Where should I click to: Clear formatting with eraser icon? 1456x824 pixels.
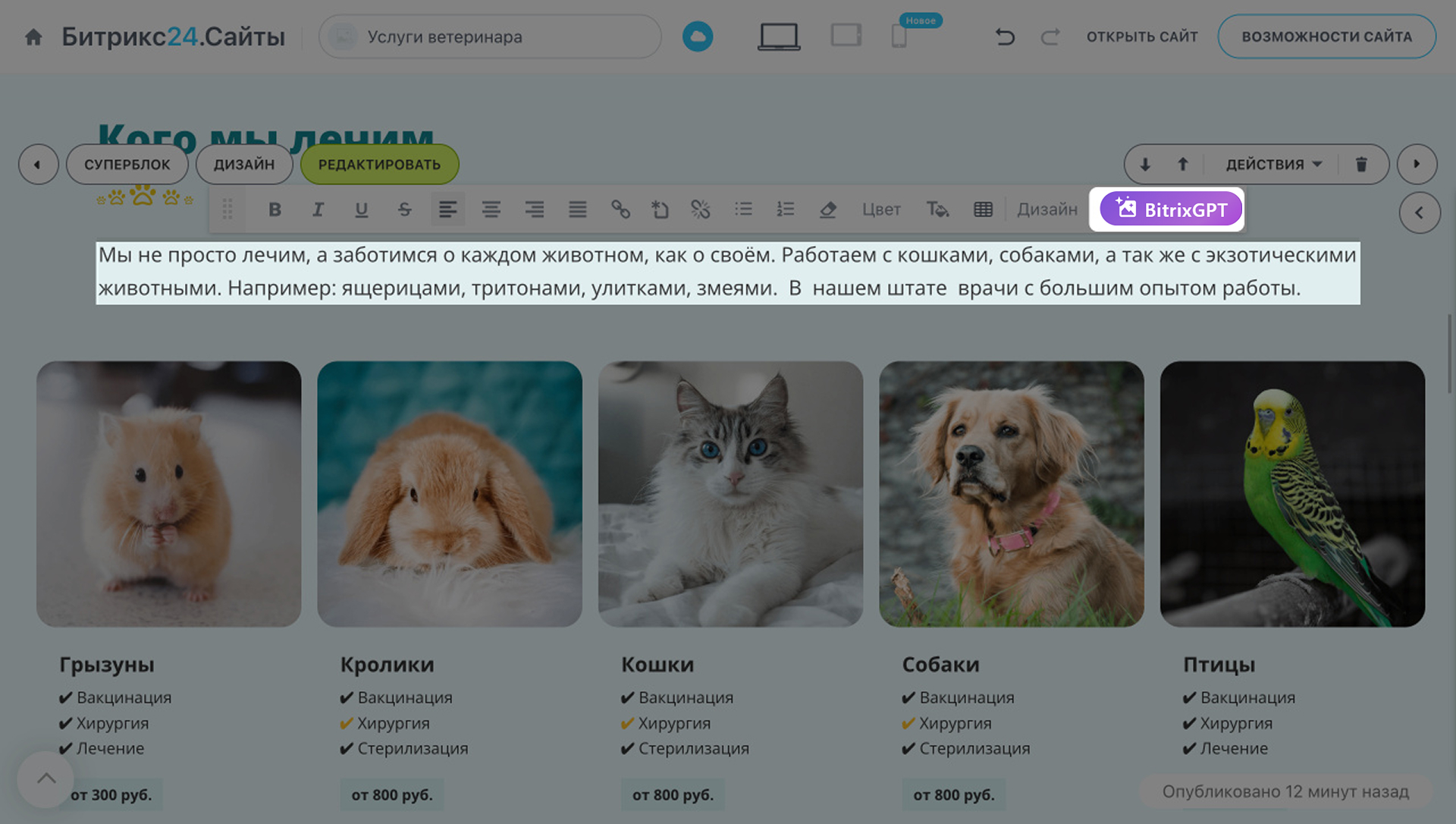pos(827,209)
